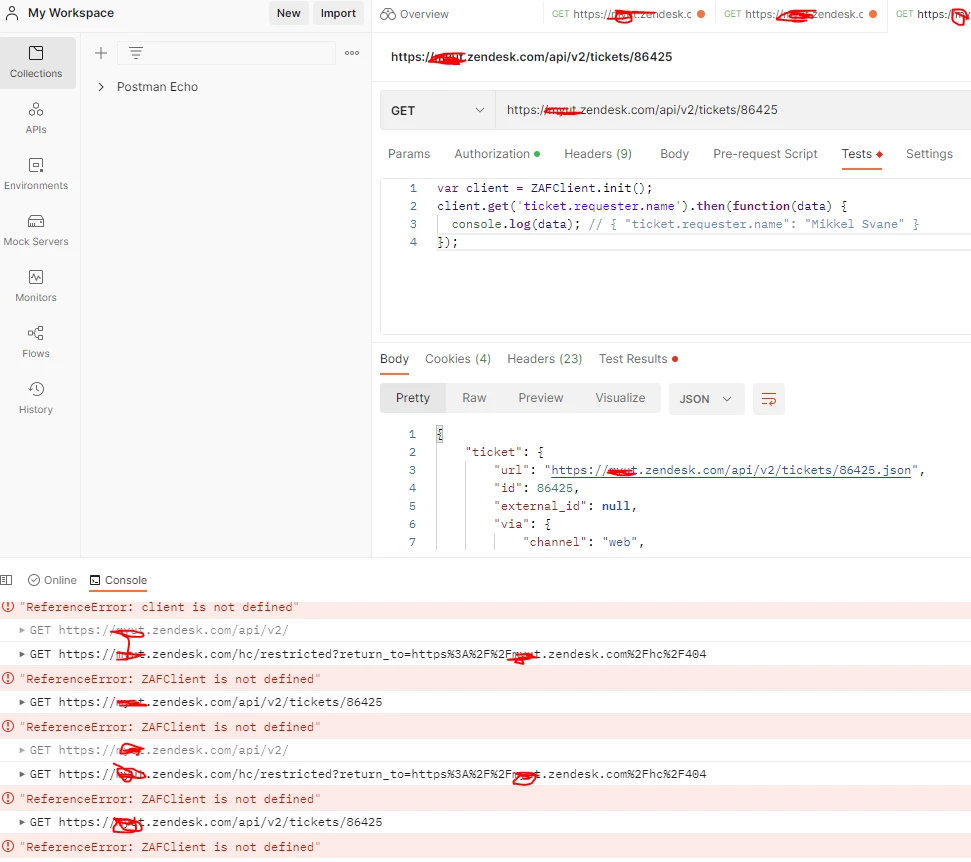The height and width of the screenshot is (862, 971).
Task: Expand second GET /api/v2/ console entry
Action: click(x=22, y=751)
